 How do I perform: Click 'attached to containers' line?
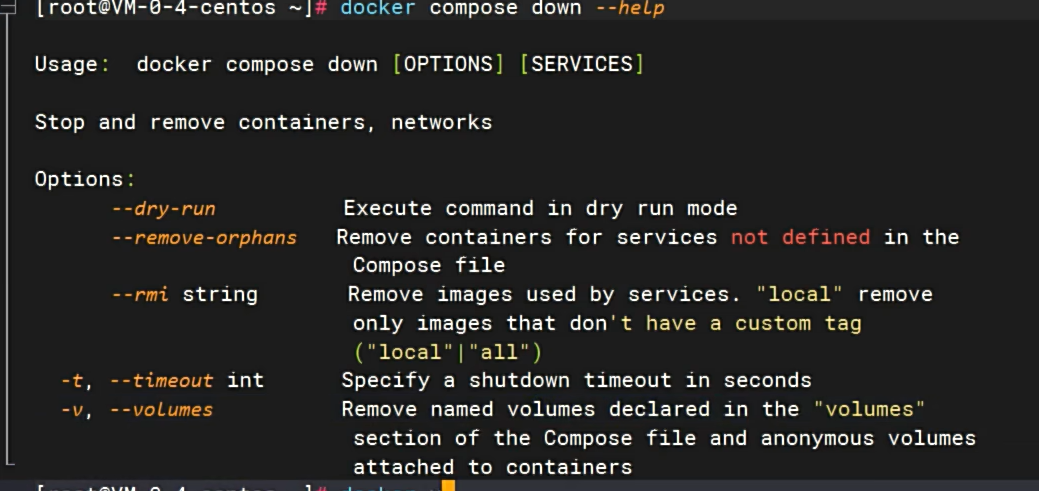point(493,468)
